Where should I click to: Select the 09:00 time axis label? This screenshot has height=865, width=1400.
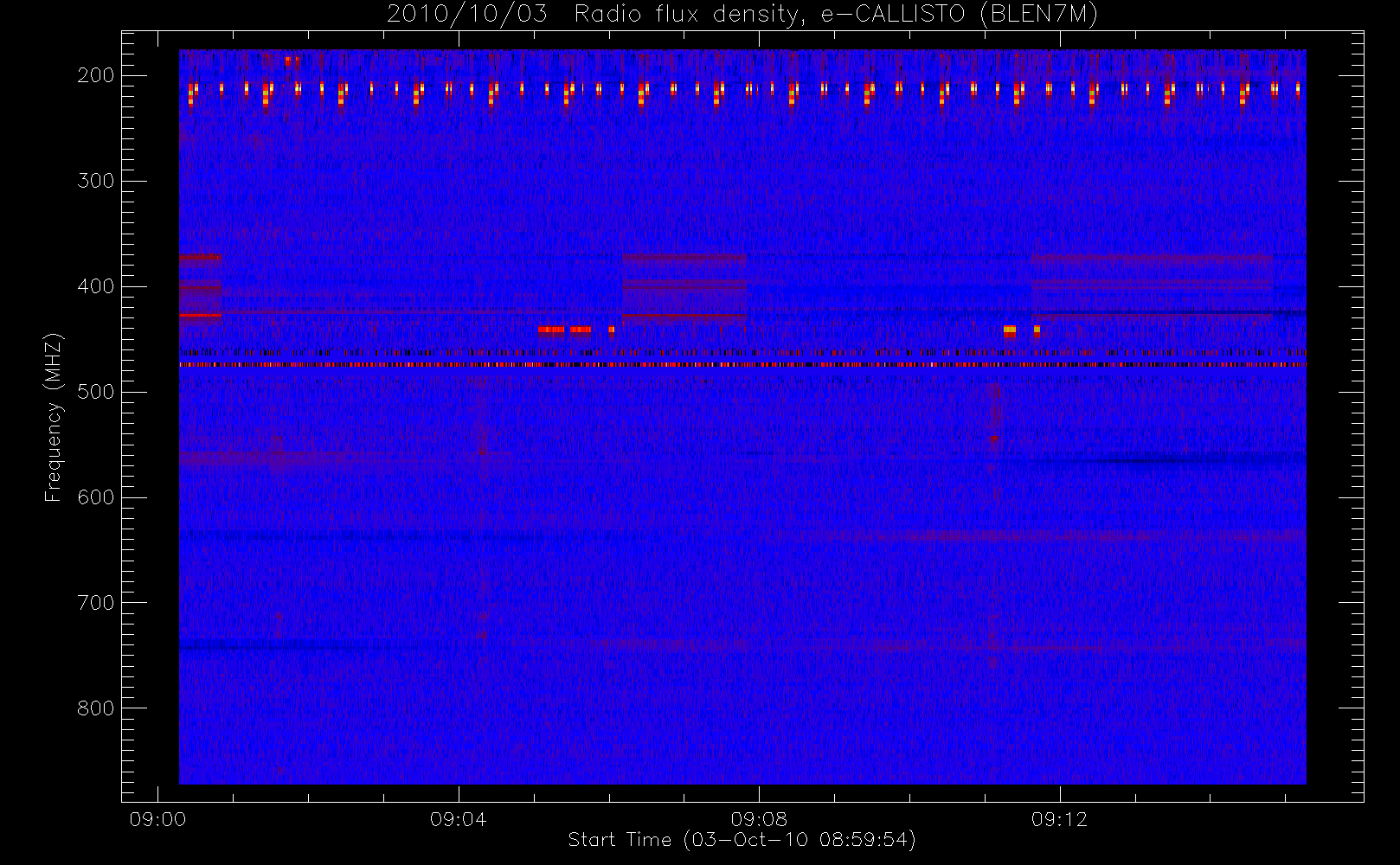pyautogui.click(x=157, y=818)
